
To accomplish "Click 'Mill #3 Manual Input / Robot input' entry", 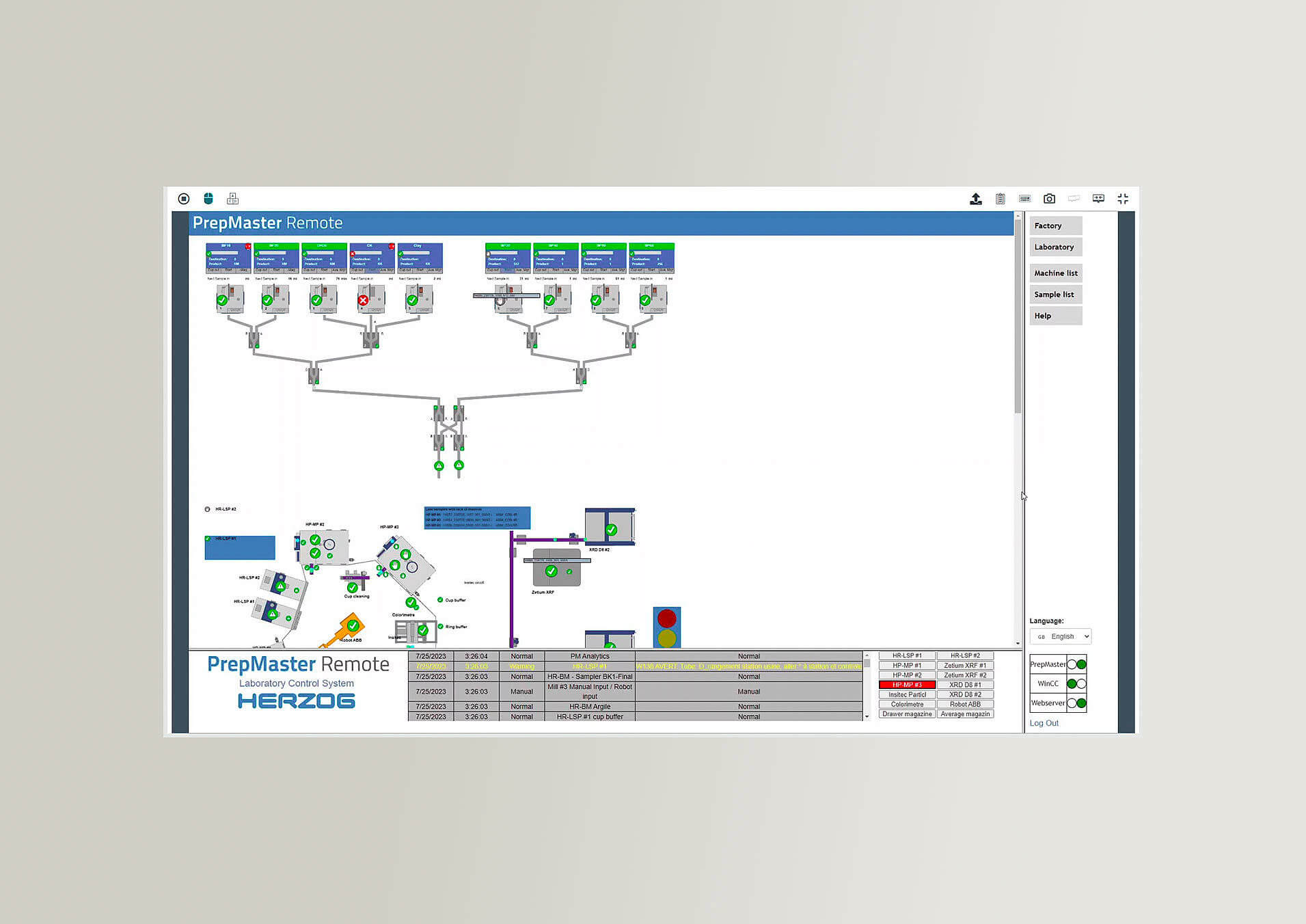I will [590, 692].
